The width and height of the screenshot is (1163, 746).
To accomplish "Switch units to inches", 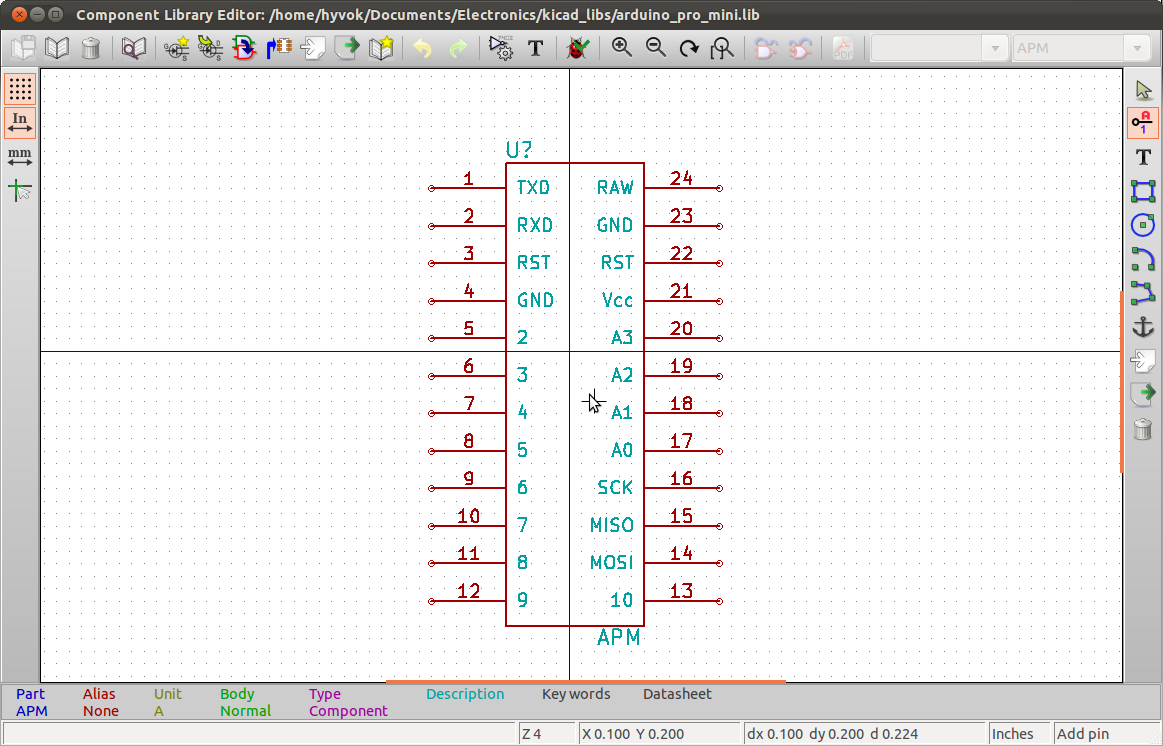I will [x=20, y=122].
